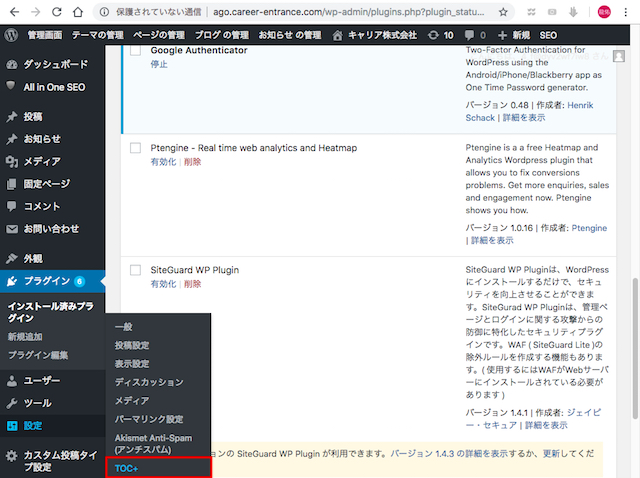Open ツール in the sidebar
Image resolution: width=640 pixels, height=478 pixels.
coord(37,403)
